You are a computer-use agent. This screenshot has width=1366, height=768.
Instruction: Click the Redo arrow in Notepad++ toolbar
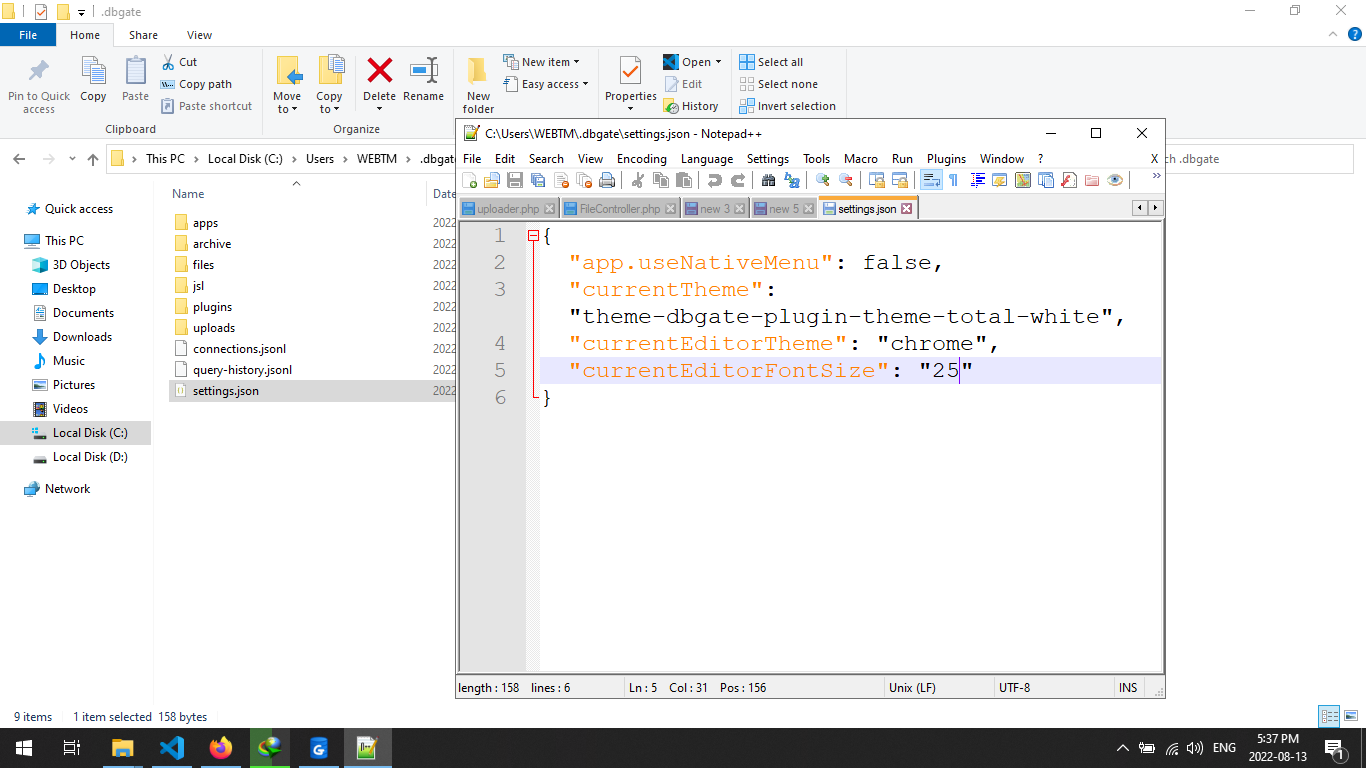point(737,180)
